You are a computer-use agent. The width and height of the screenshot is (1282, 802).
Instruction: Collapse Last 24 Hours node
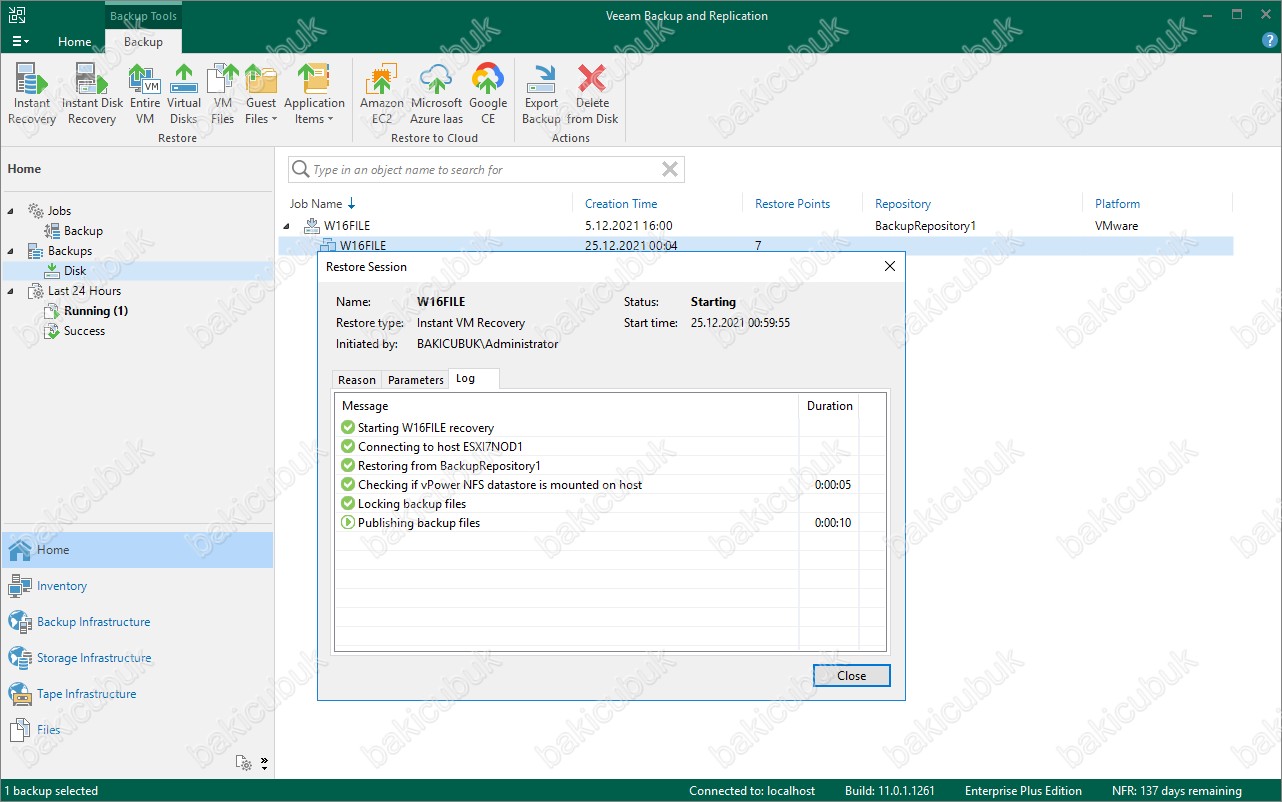(12, 291)
